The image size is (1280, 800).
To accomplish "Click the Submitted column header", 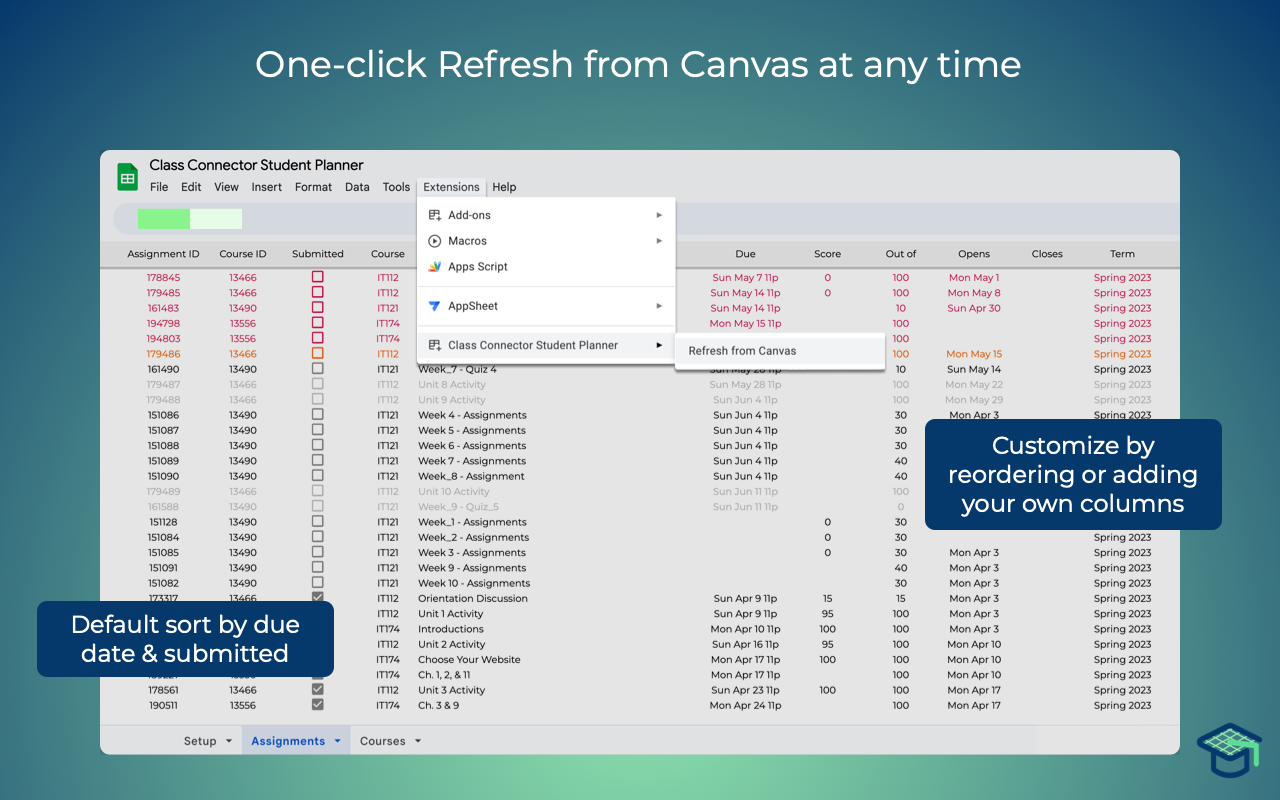I will 318,254.
